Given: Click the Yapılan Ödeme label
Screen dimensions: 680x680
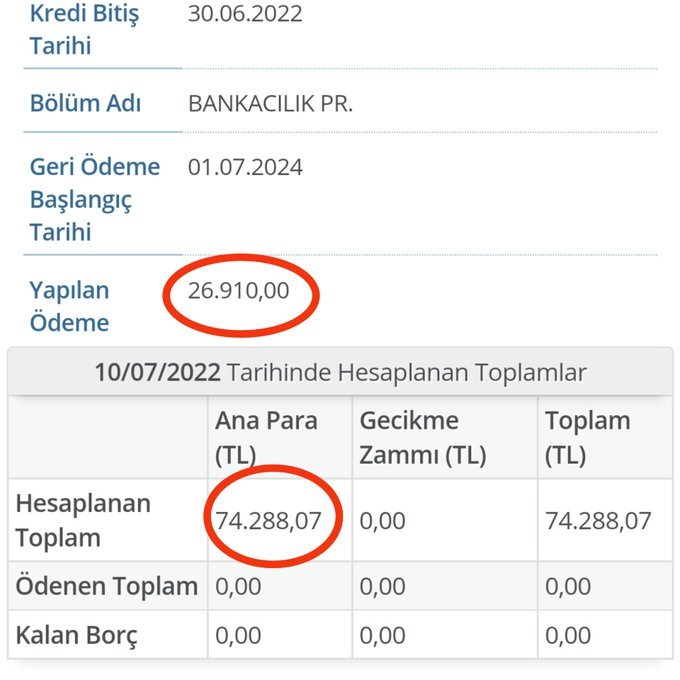Looking at the screenshot, I should point(70,306).
